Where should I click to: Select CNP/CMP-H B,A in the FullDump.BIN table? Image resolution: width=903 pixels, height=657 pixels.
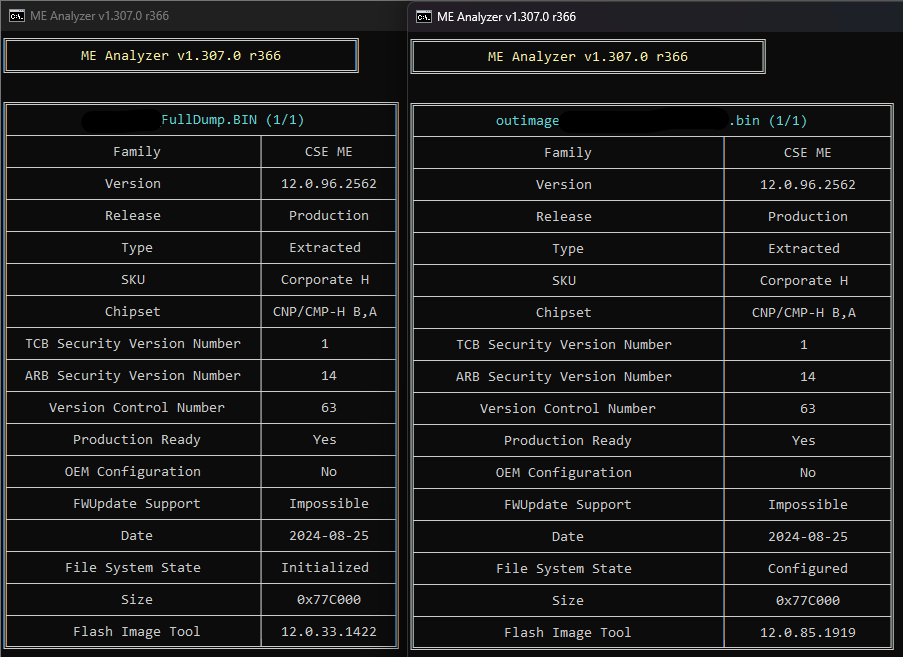[x=325, y=312]
